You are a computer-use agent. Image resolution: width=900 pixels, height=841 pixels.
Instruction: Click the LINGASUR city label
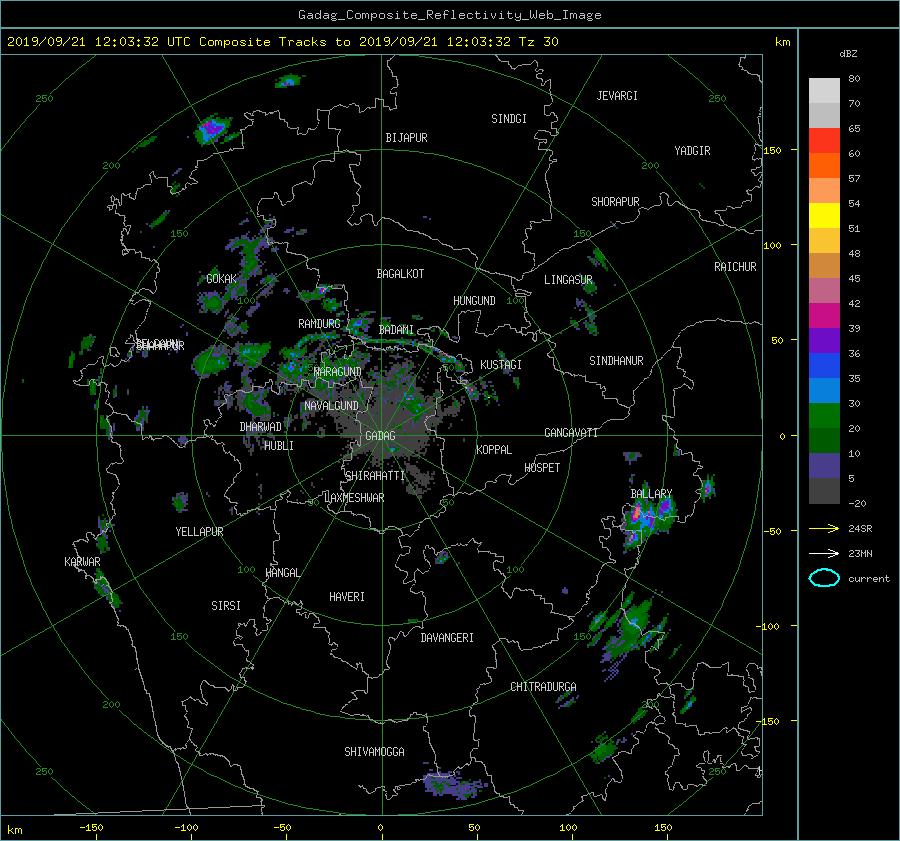click(x=568, y=280)
